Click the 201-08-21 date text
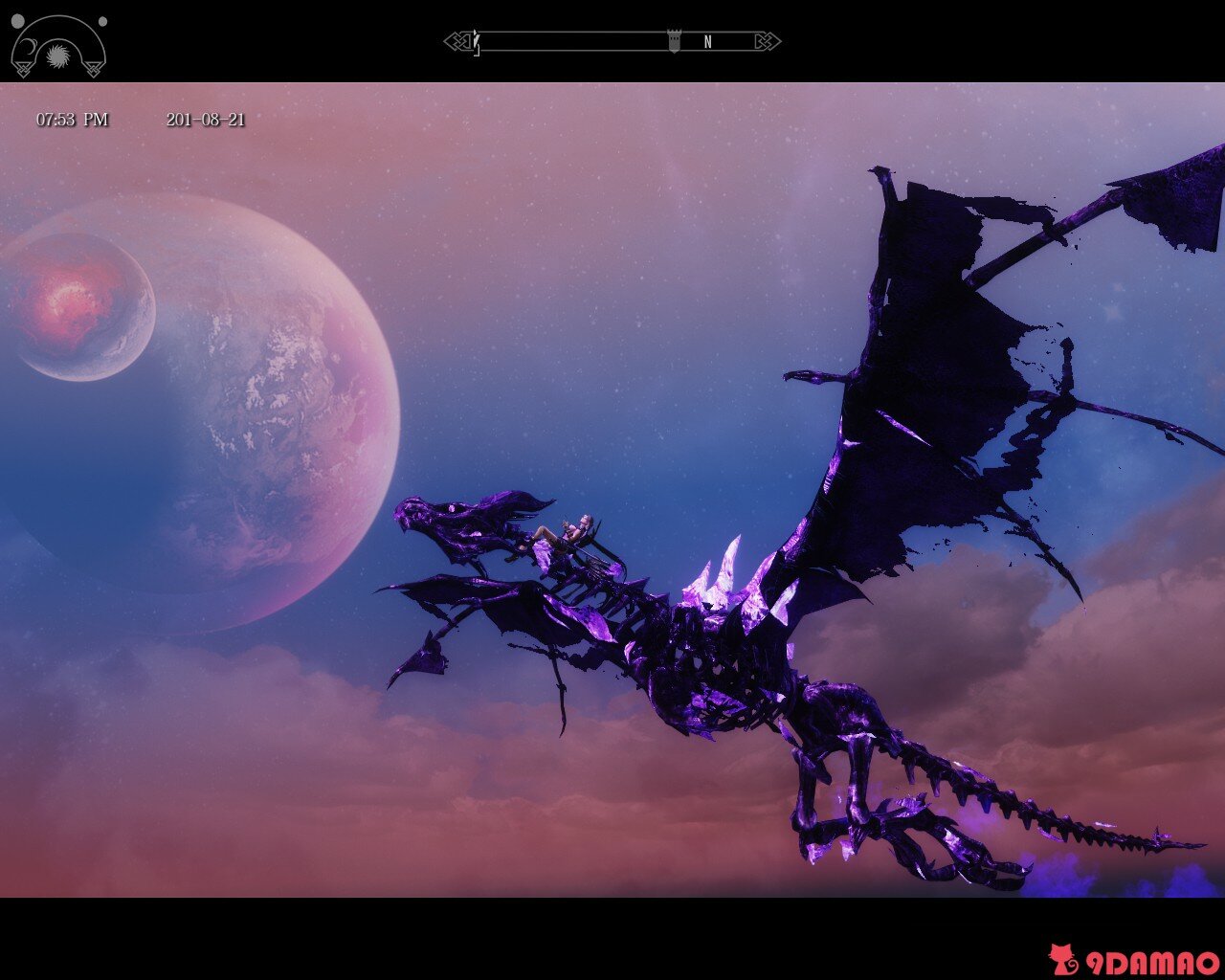Image resolution: width=1225 pixels, height=980 pixels. [205, 120]
